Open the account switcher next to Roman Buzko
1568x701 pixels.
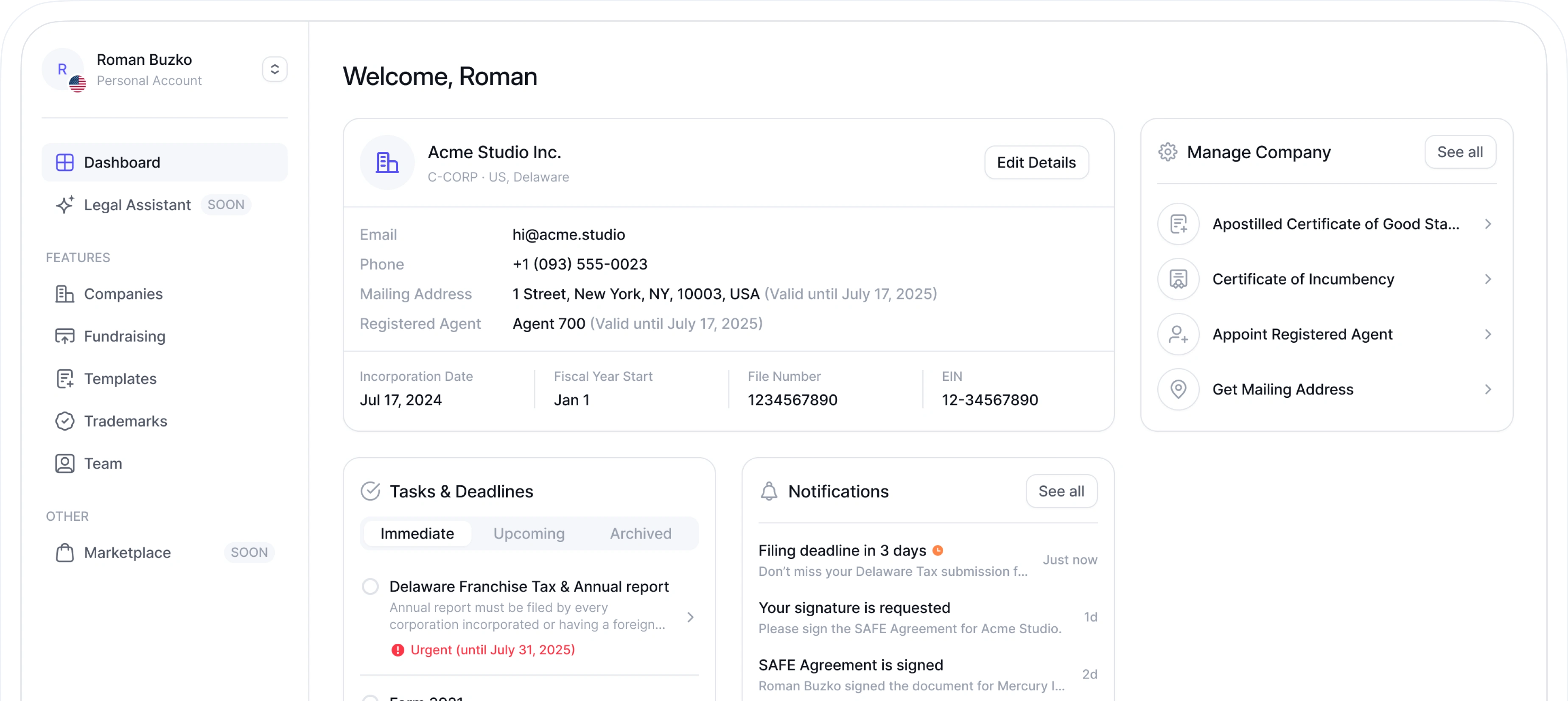click(x=274, y=70)
